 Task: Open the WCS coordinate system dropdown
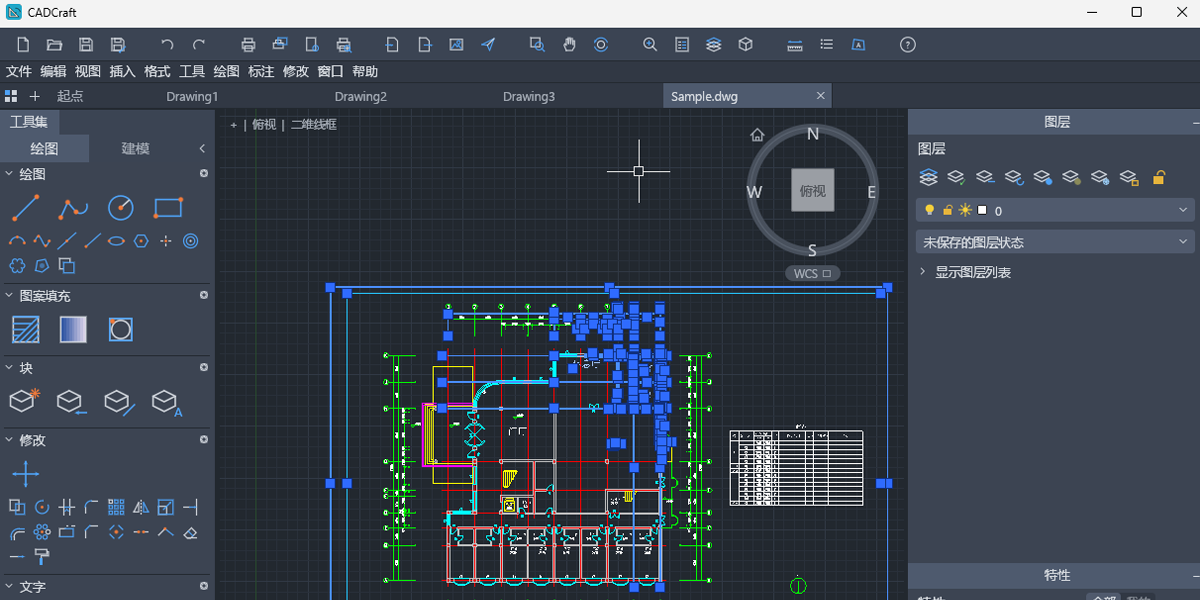pos(812,273)
